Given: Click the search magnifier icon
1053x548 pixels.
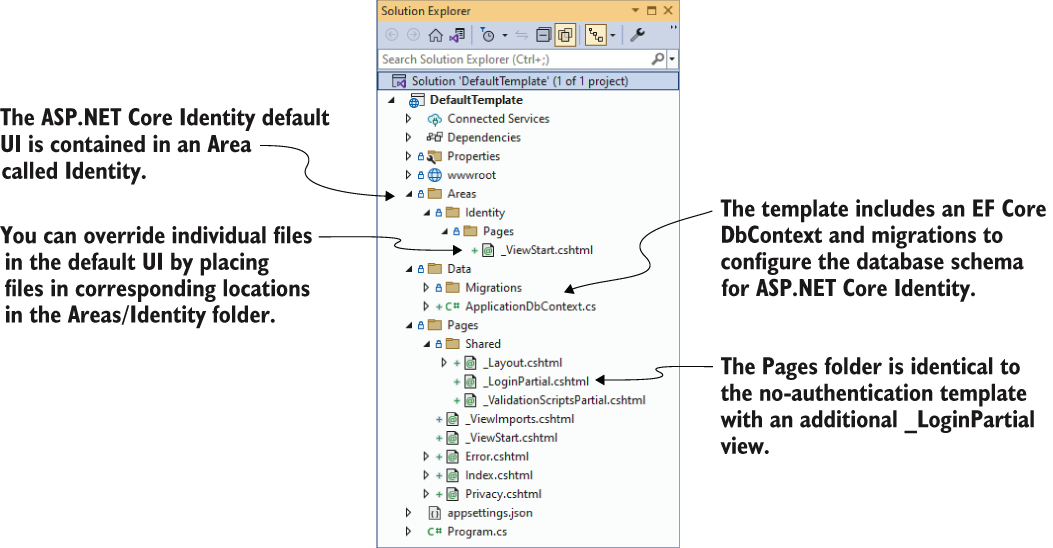Looking at the screenshot, I should 657,59.
